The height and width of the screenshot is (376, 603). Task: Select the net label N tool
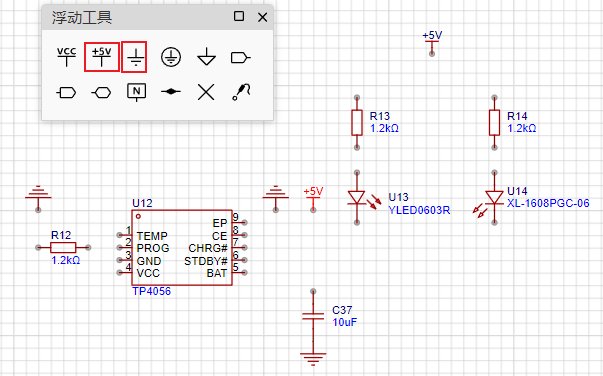pos(137,92)
